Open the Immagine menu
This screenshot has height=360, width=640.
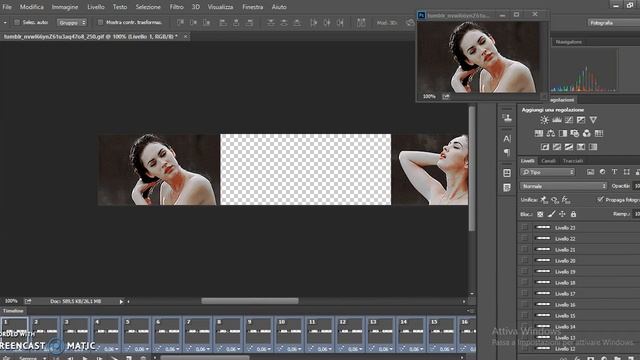64,7
